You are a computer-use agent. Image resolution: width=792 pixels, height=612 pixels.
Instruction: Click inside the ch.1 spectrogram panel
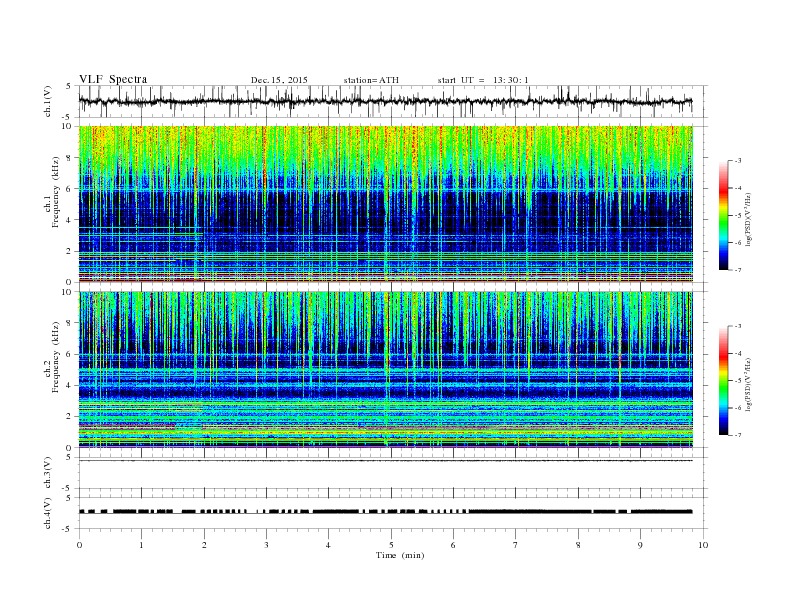pyautogui.click(x=385, y=204)
